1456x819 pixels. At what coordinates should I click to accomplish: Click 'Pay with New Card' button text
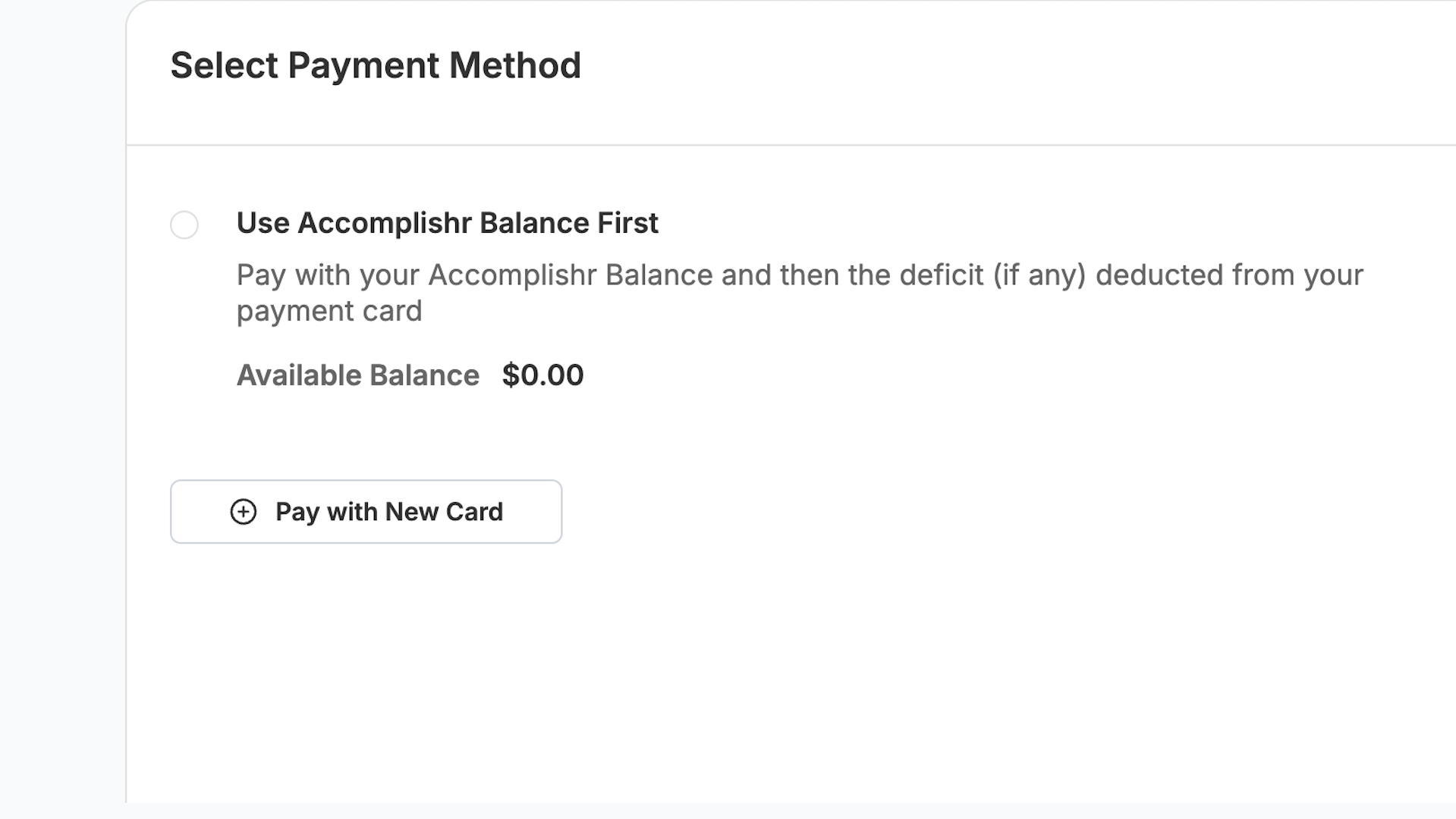coord(389,512)
